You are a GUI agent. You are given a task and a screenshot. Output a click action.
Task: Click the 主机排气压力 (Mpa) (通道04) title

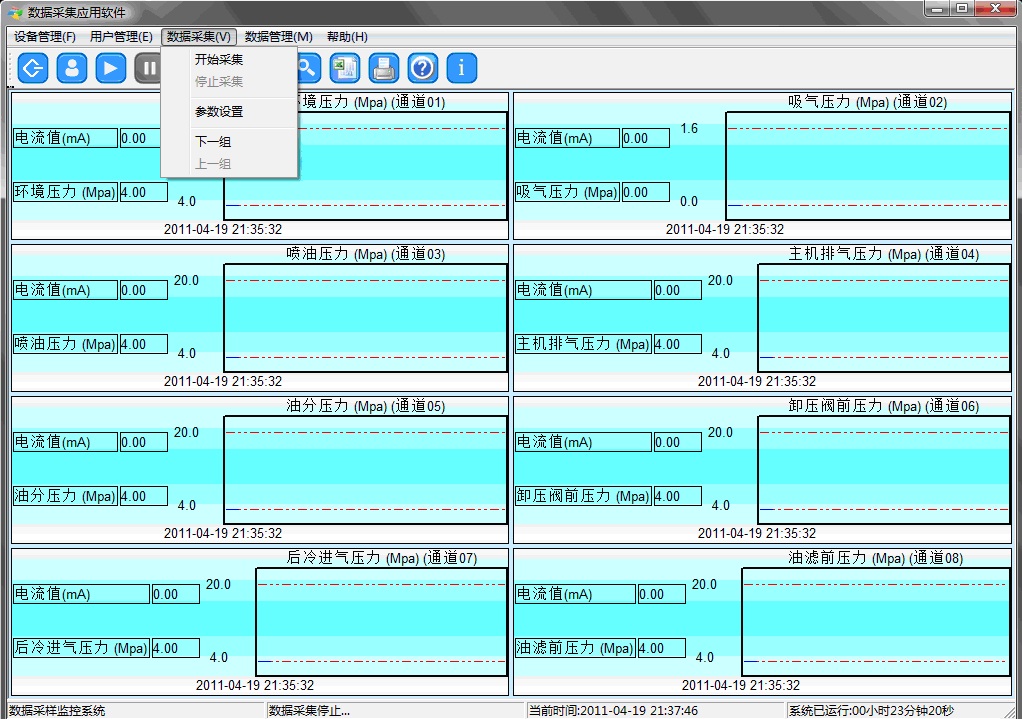coord(884,254)
